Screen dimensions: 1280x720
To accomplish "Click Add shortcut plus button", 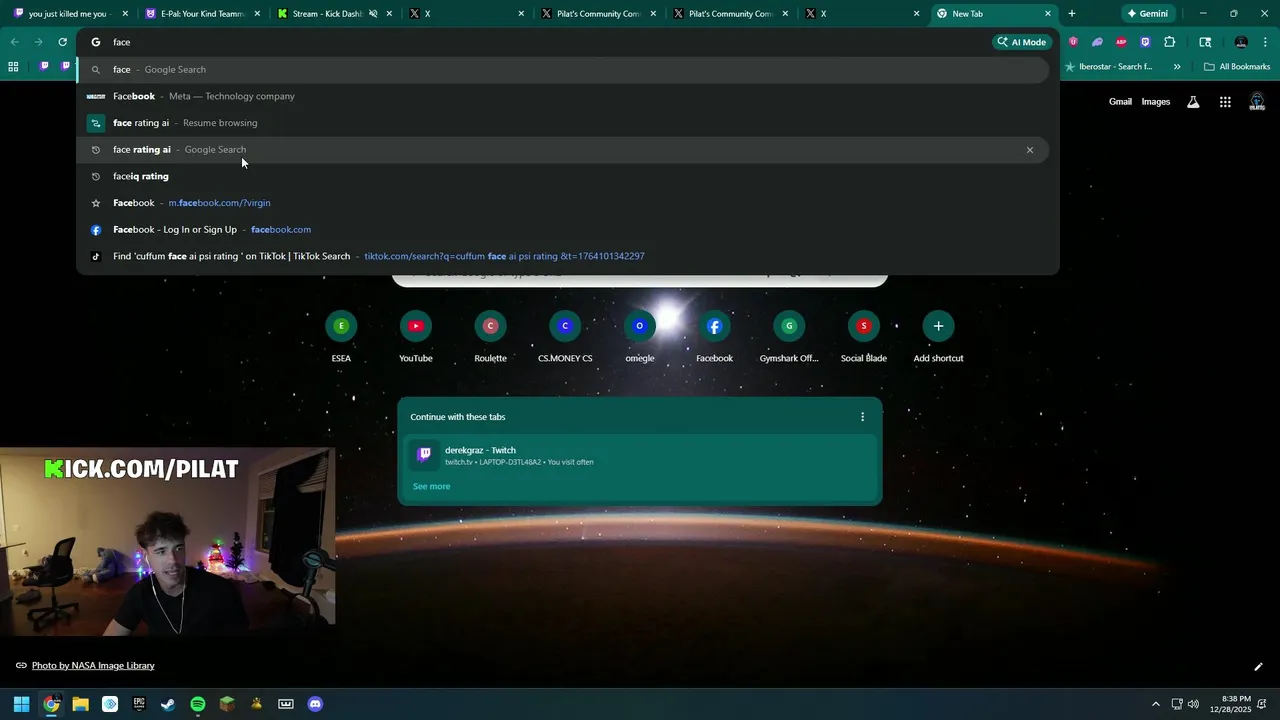I will click(x=938, y=326).
